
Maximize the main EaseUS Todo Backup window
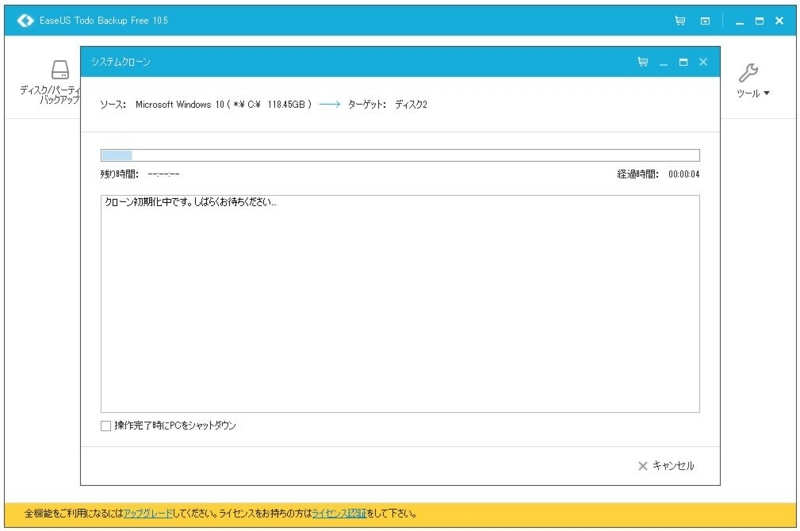click(x=760, y=21)
